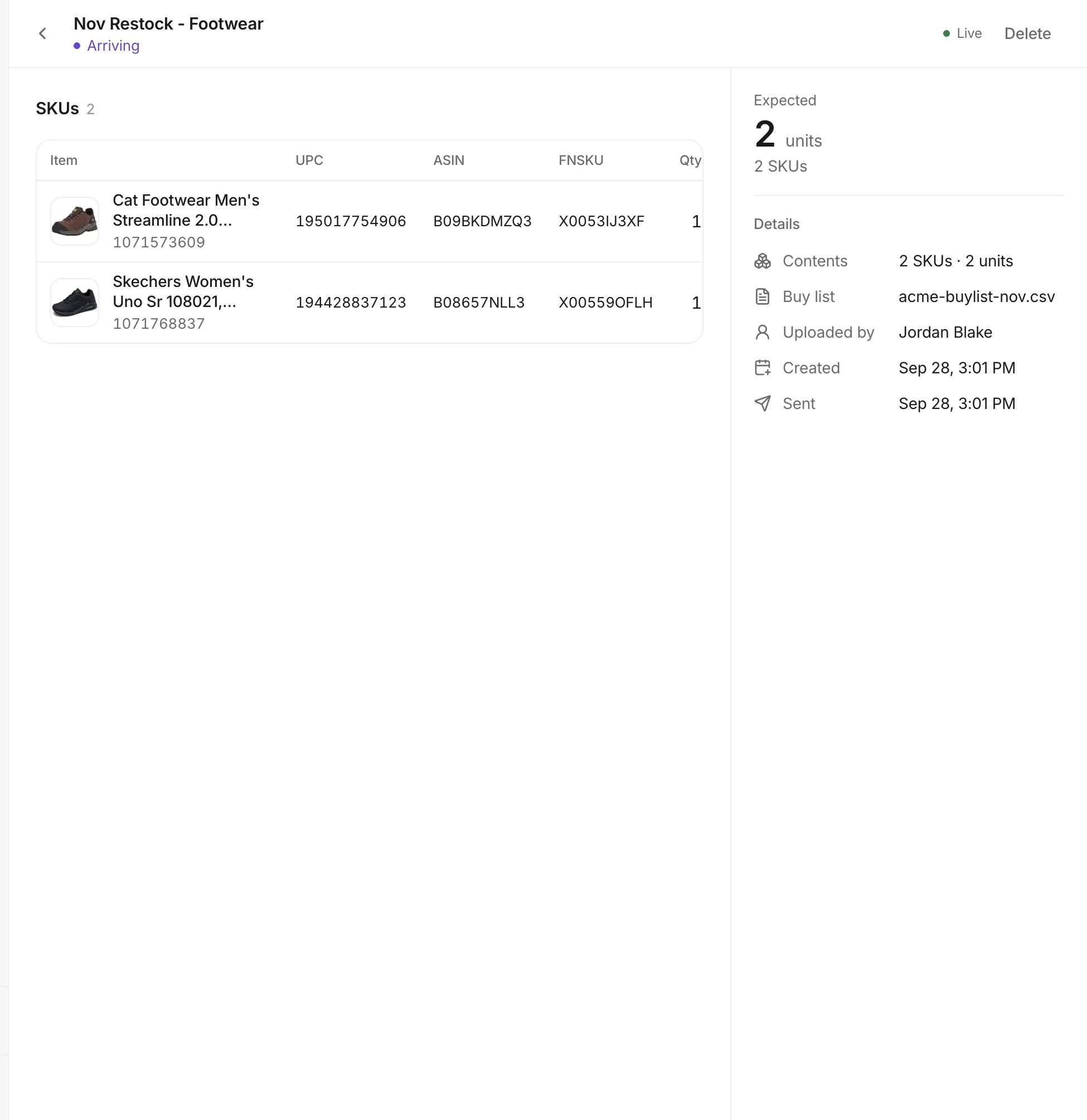Viewport: 1087px width, 1120px height.
Task: Click the uploader name Jordan Blake
Action: 945,332
